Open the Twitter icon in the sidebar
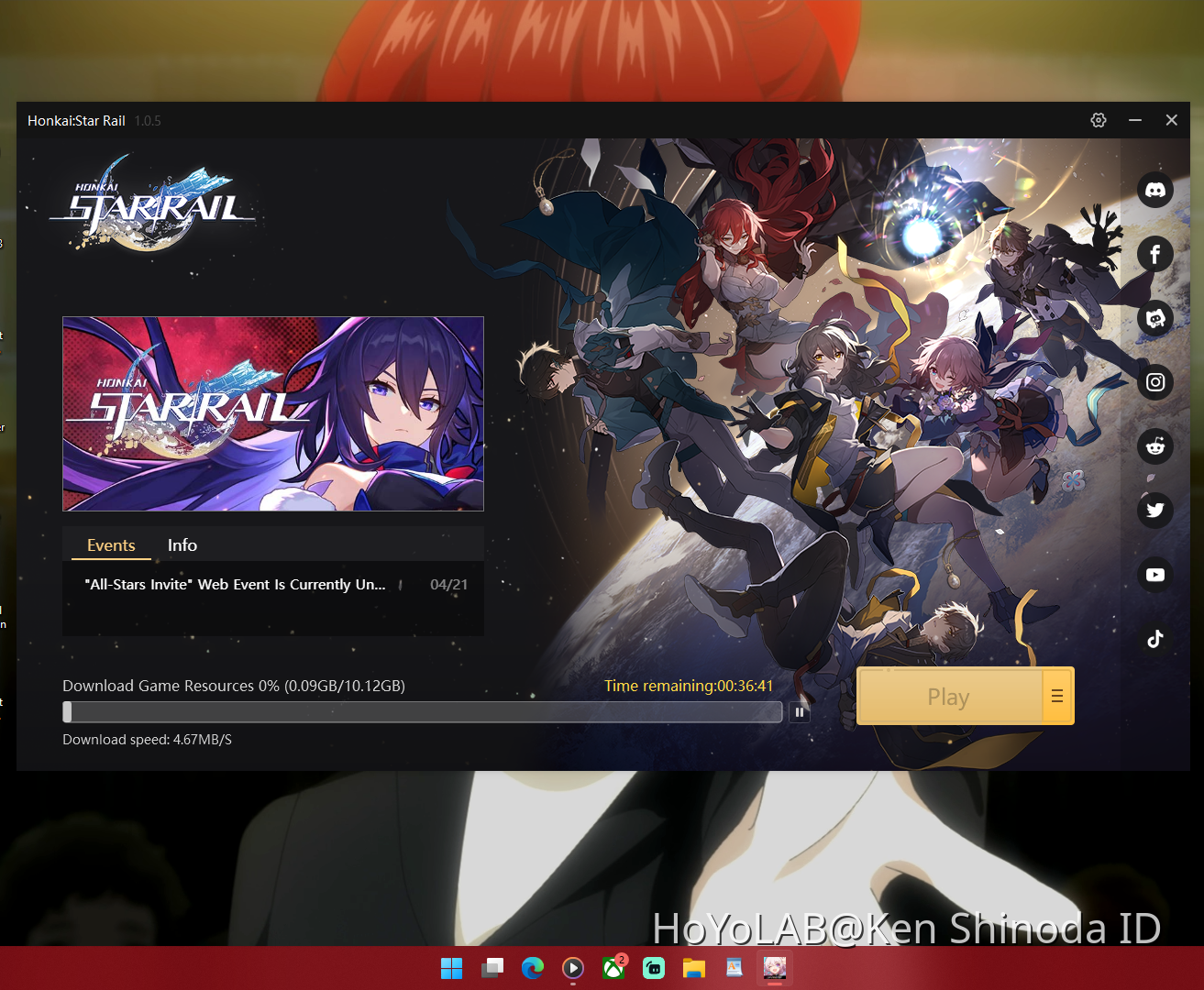The image size is (1204, 990). point(1154,511)
